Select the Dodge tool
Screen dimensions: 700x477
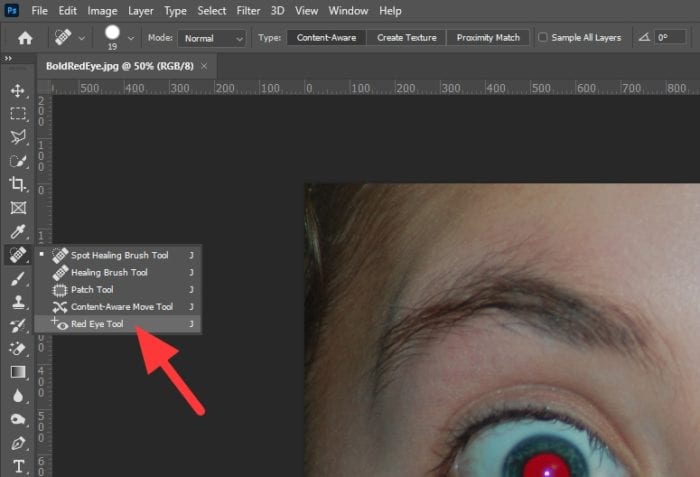[18, 419]
